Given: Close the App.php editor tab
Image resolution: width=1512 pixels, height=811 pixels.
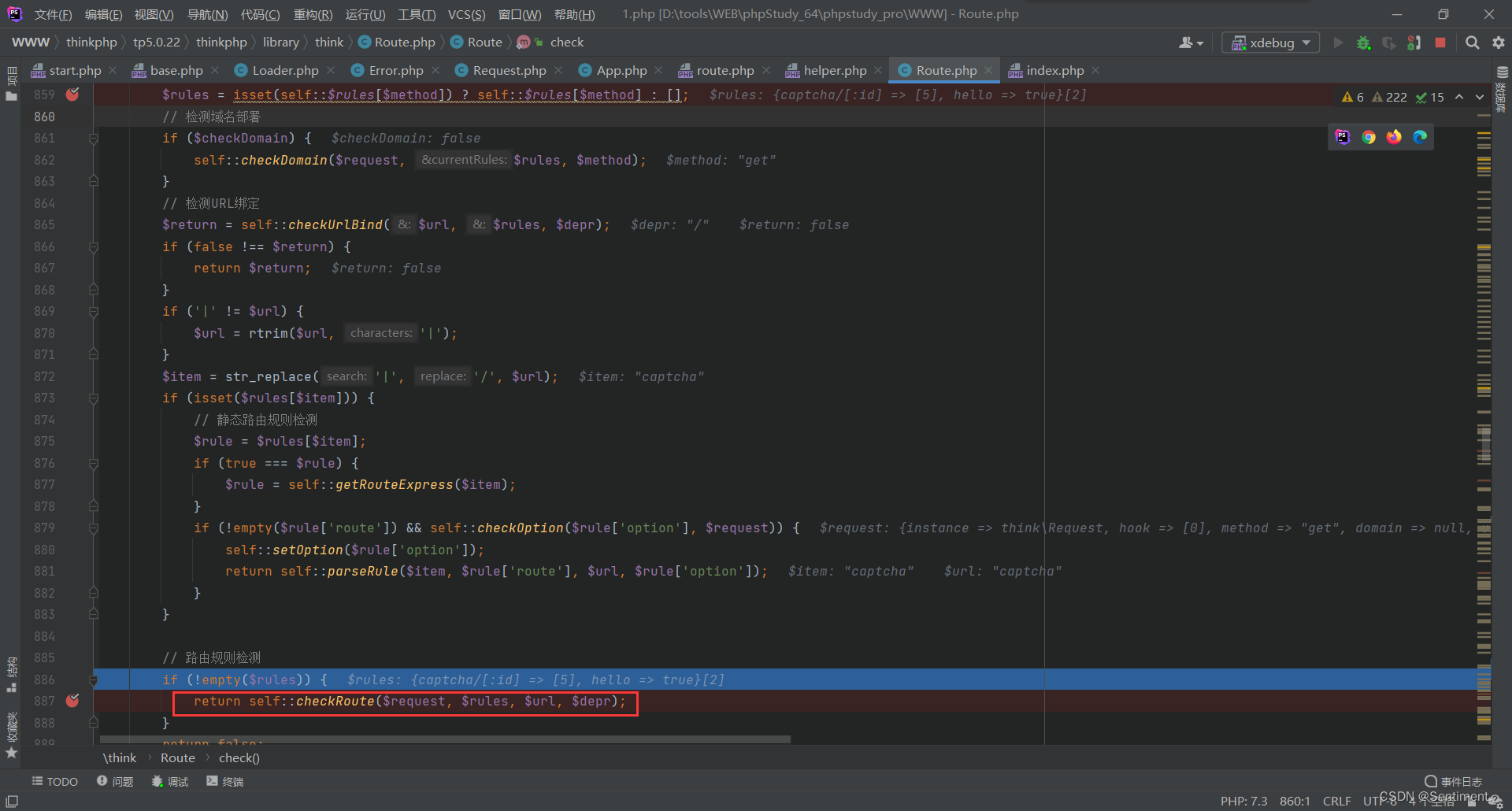Looking at the screenshot, I should (658, 71).
